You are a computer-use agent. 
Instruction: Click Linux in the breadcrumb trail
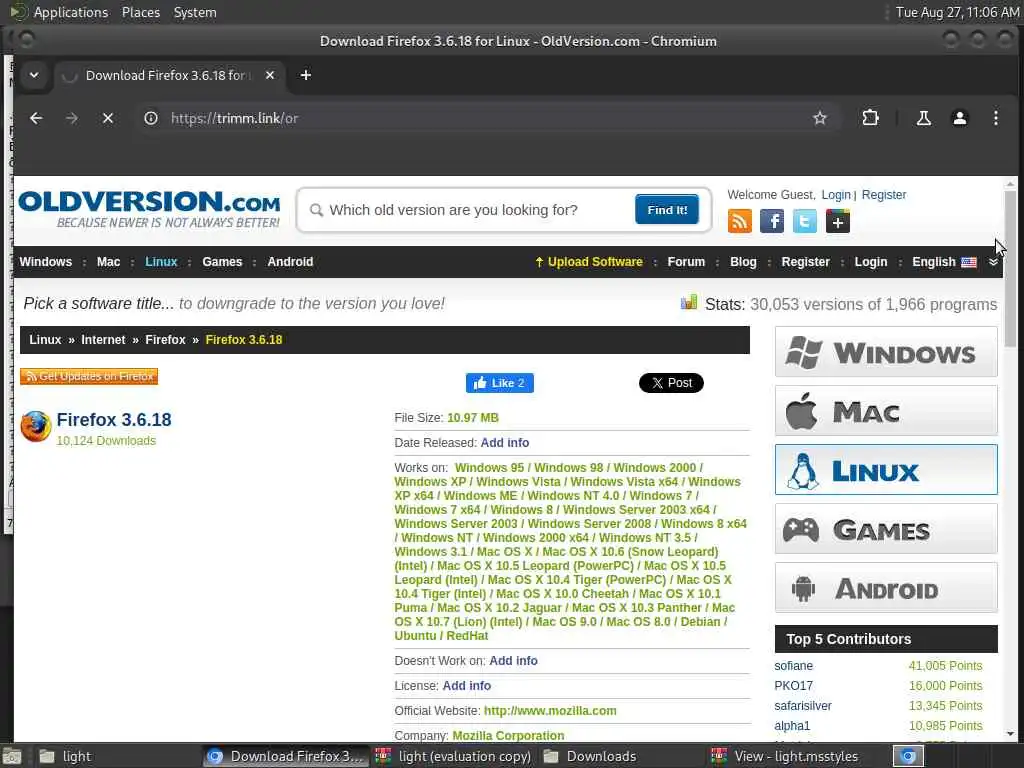click(x=45, y=340)
